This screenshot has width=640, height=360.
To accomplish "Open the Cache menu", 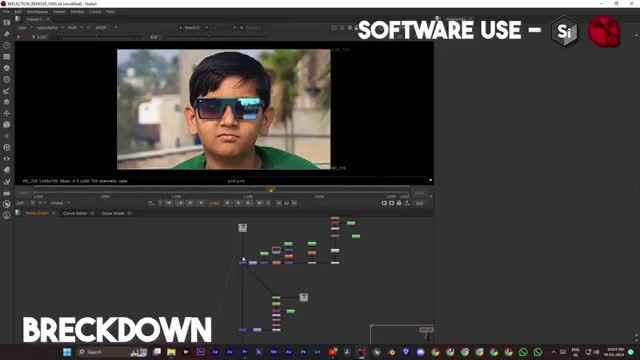I will pyautogui.click(x=95, y=12).
